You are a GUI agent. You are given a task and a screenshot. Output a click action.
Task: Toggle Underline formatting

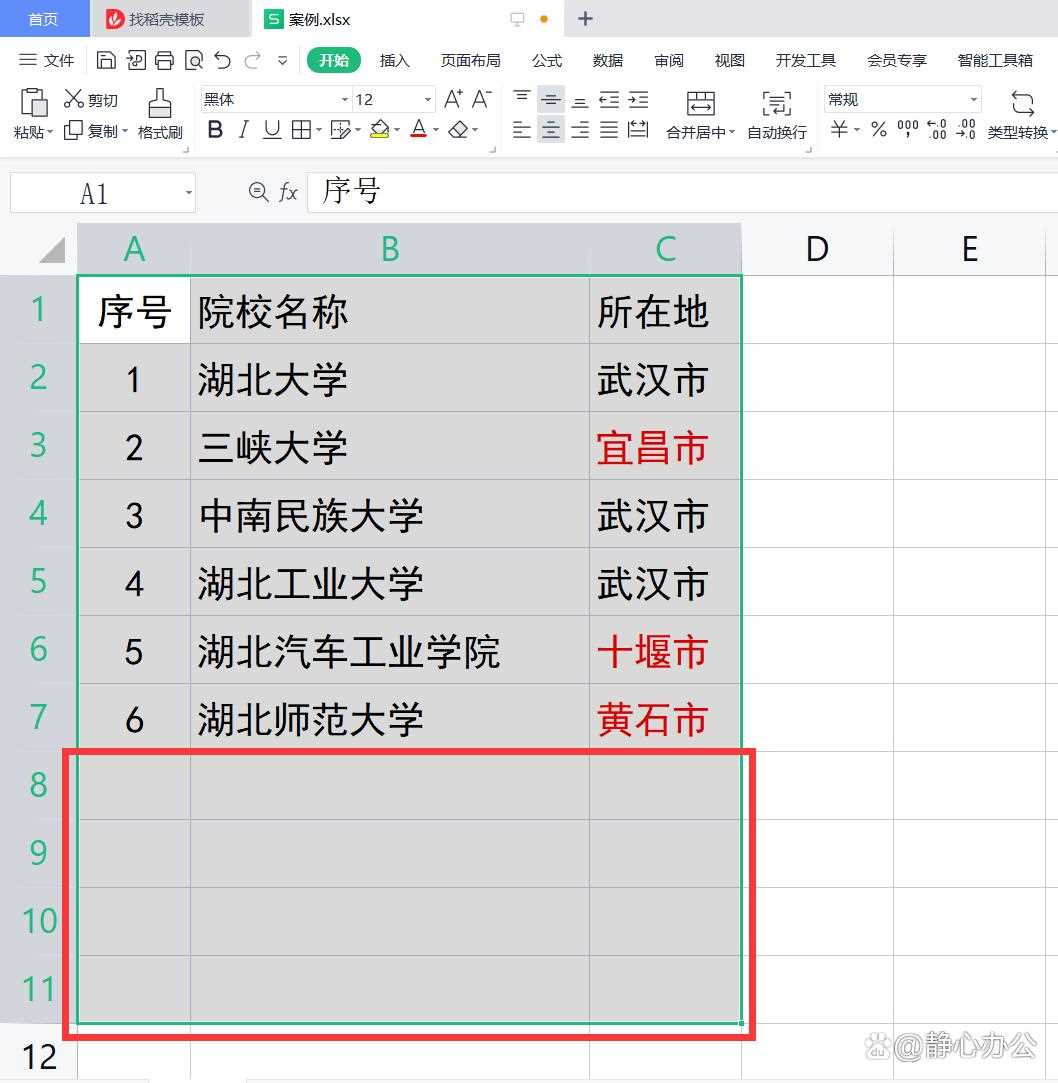pyautogui.click(x=272, y=129)
